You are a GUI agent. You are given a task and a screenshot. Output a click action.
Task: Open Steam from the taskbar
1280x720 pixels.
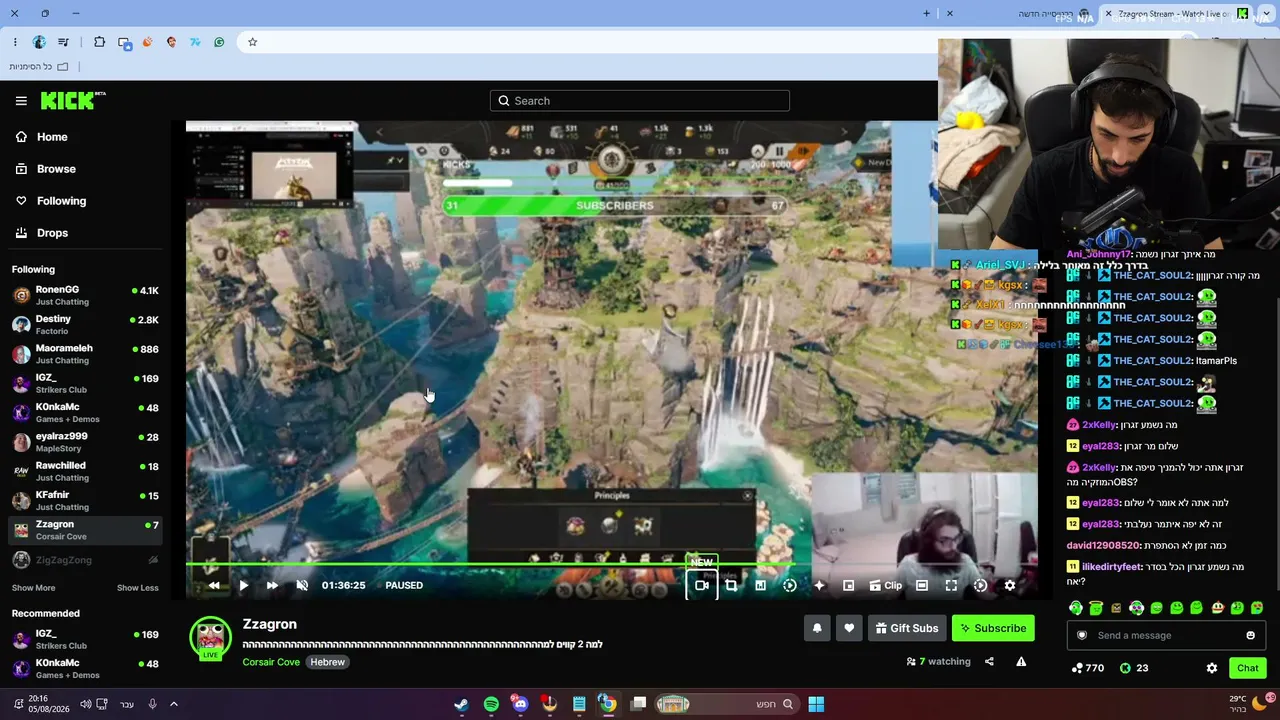[x=461, y=704]
